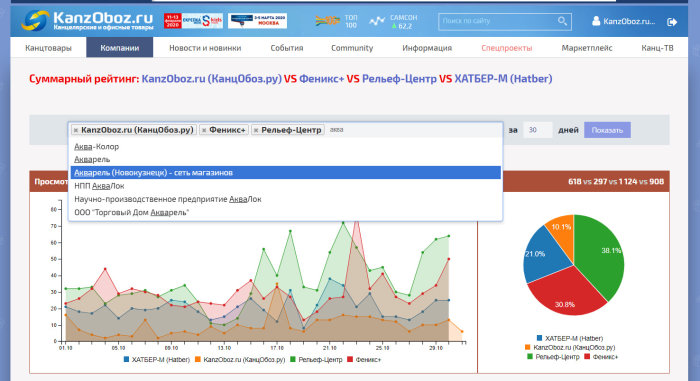Click the logout arrow icon
This screenshot has height=381, width=700.
tap(672, 21)
